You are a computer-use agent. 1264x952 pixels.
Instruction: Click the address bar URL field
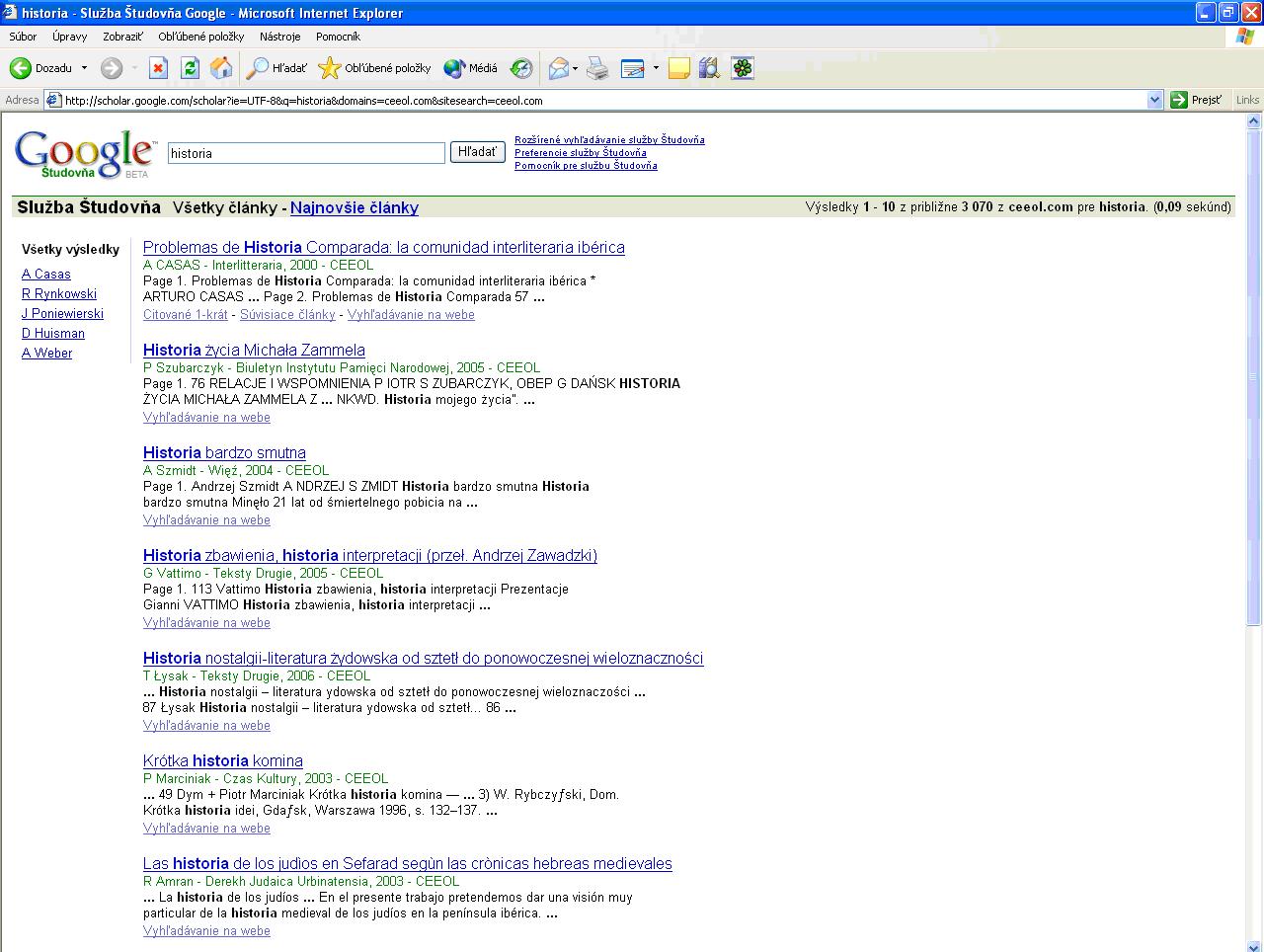click(602, 100)
